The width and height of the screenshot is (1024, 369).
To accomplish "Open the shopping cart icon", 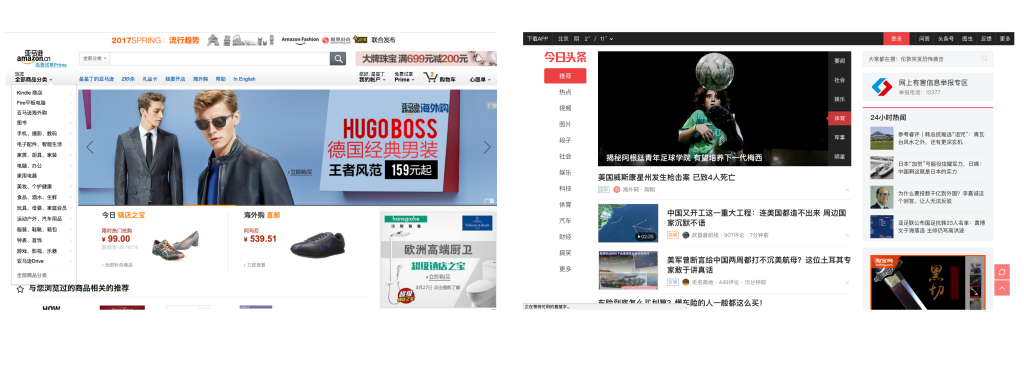I will point(430,78).
